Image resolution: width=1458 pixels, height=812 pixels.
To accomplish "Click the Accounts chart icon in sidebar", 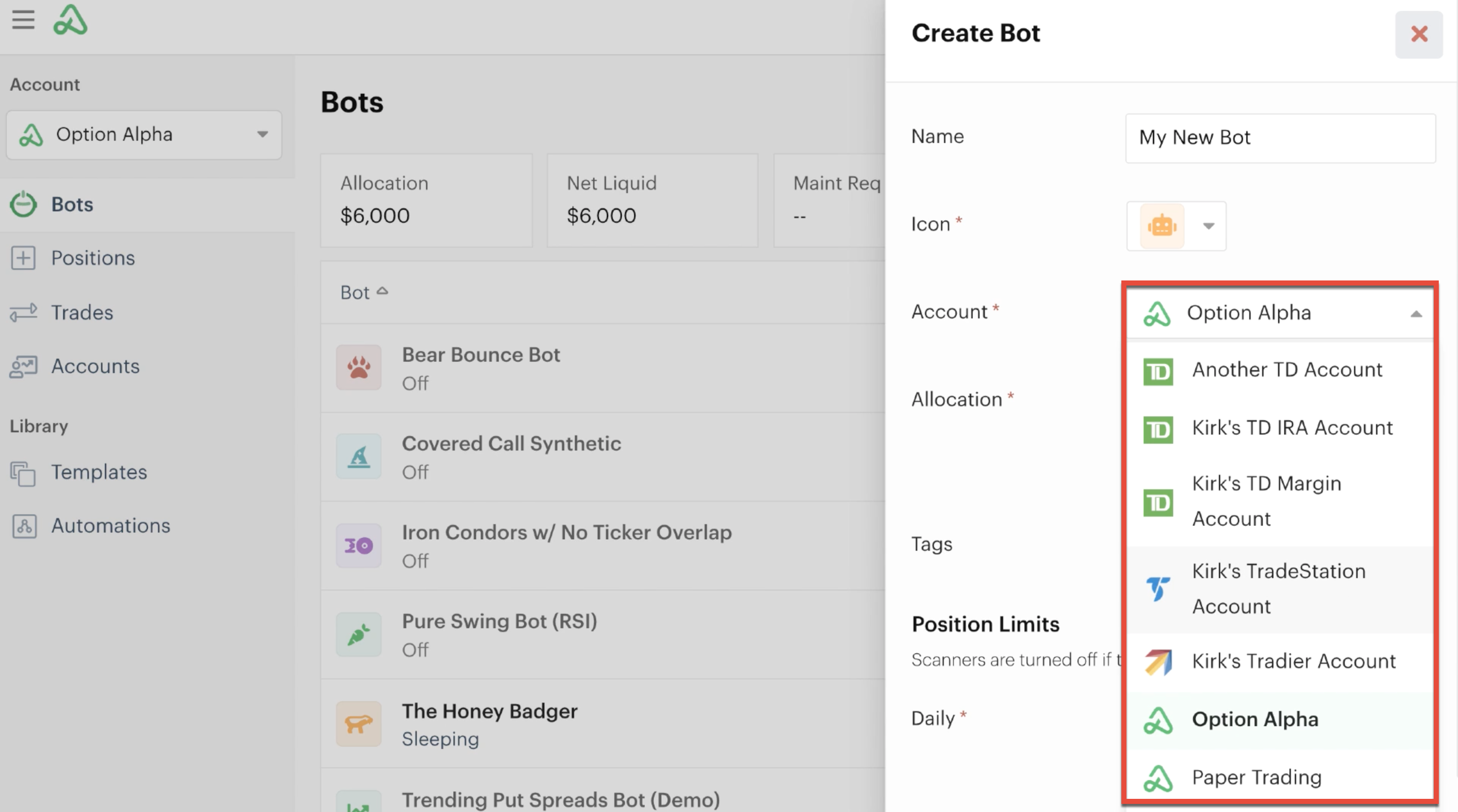I will click(x=23, y=367).
